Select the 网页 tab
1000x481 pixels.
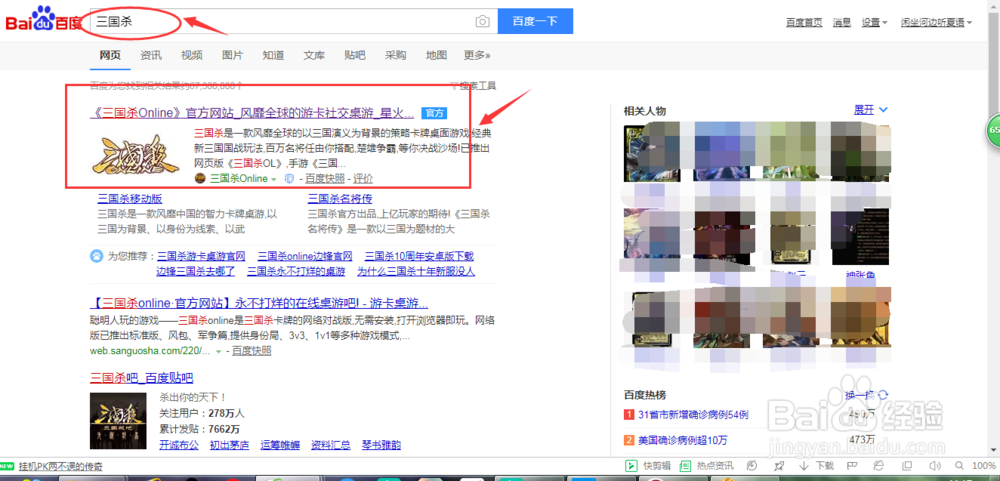pos(110,56)
